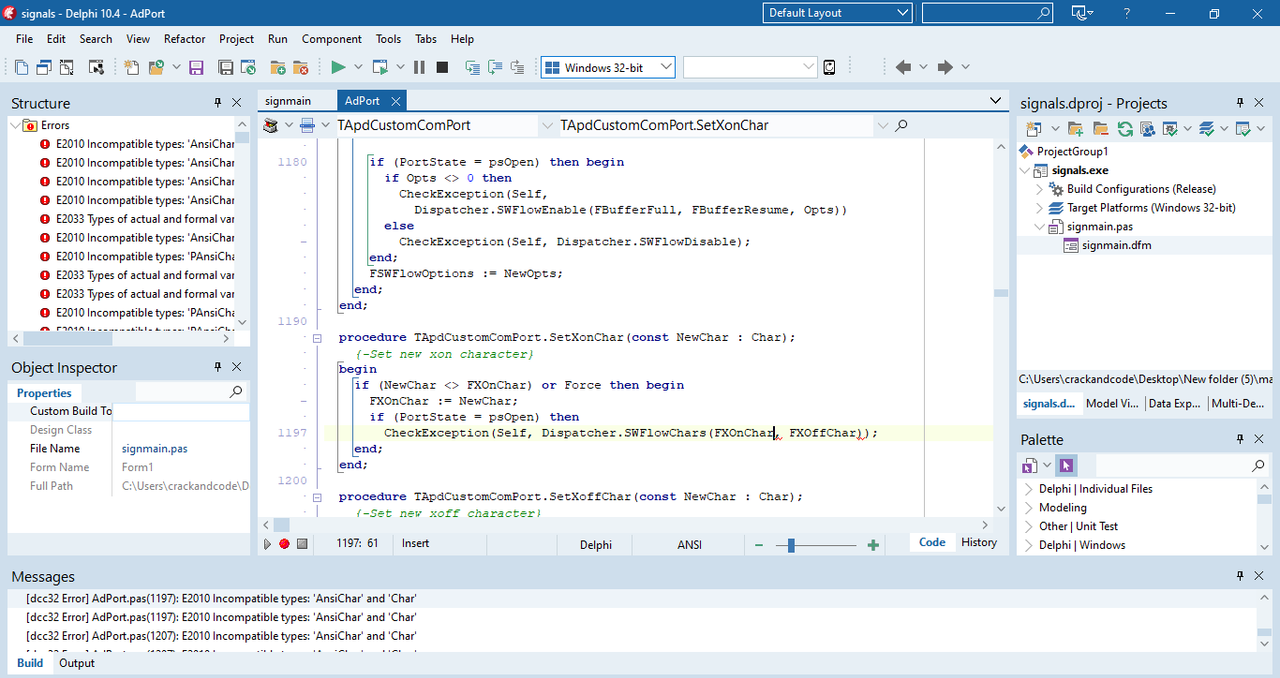Click the navigate Forward arrow

[945, 67]
